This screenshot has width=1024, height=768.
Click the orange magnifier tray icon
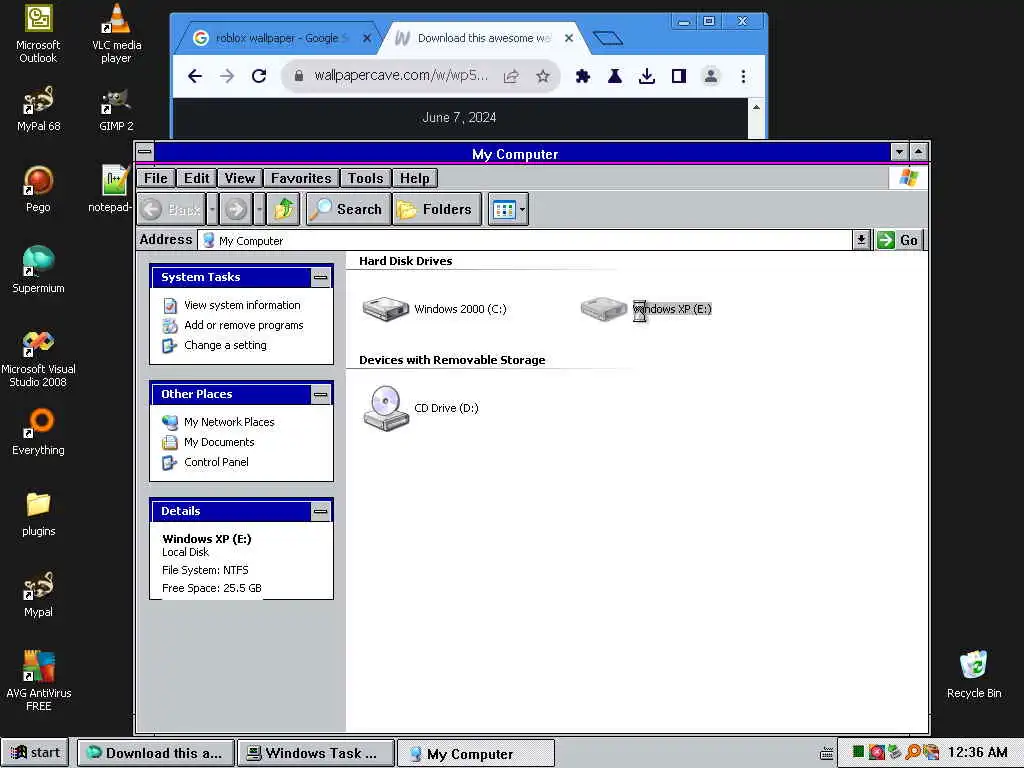click(913, 752)
